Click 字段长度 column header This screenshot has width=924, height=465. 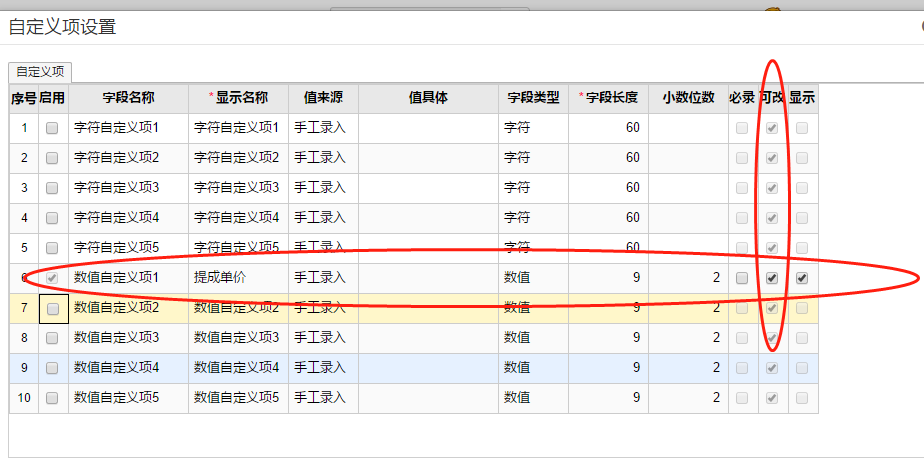[x=608, y=98]
